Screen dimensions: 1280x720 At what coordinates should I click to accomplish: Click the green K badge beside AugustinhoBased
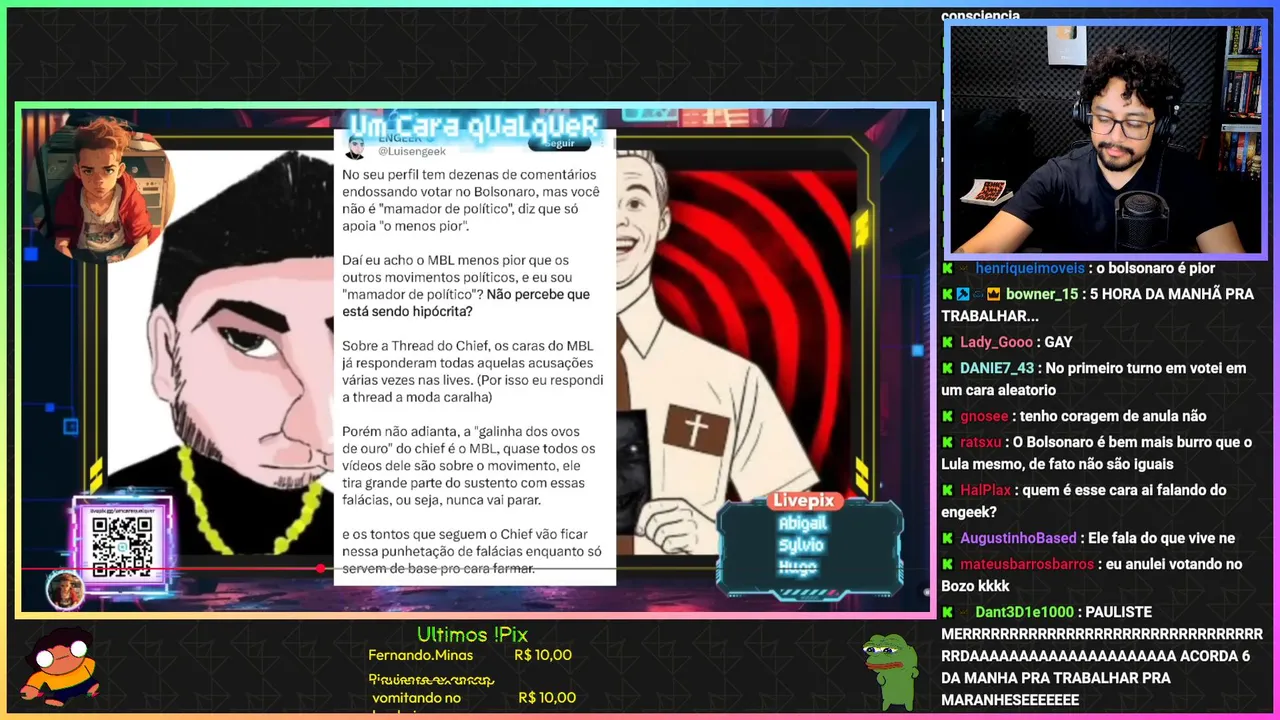tap(947, 538)
